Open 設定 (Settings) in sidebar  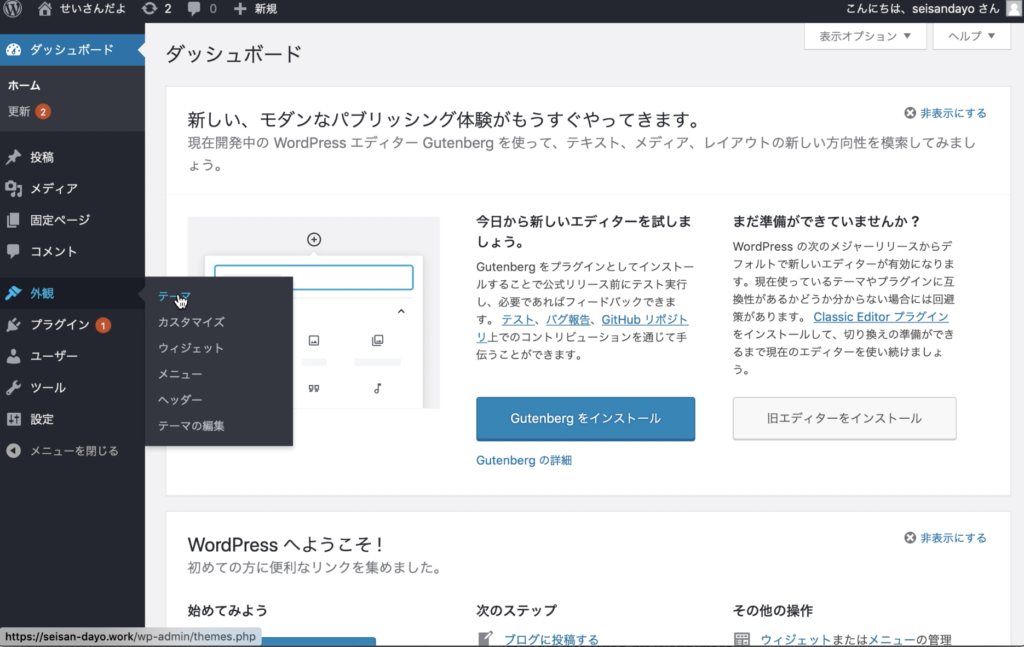coord(41,419)
